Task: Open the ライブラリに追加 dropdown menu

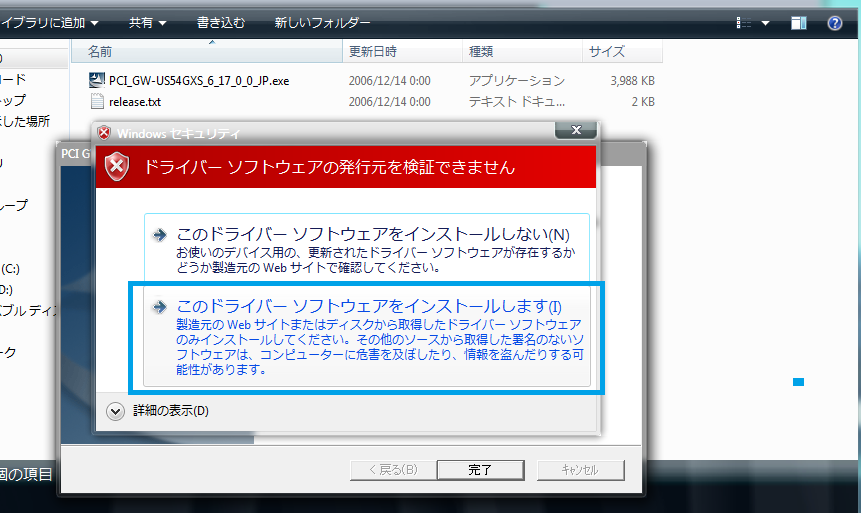Action: [49, 23]
